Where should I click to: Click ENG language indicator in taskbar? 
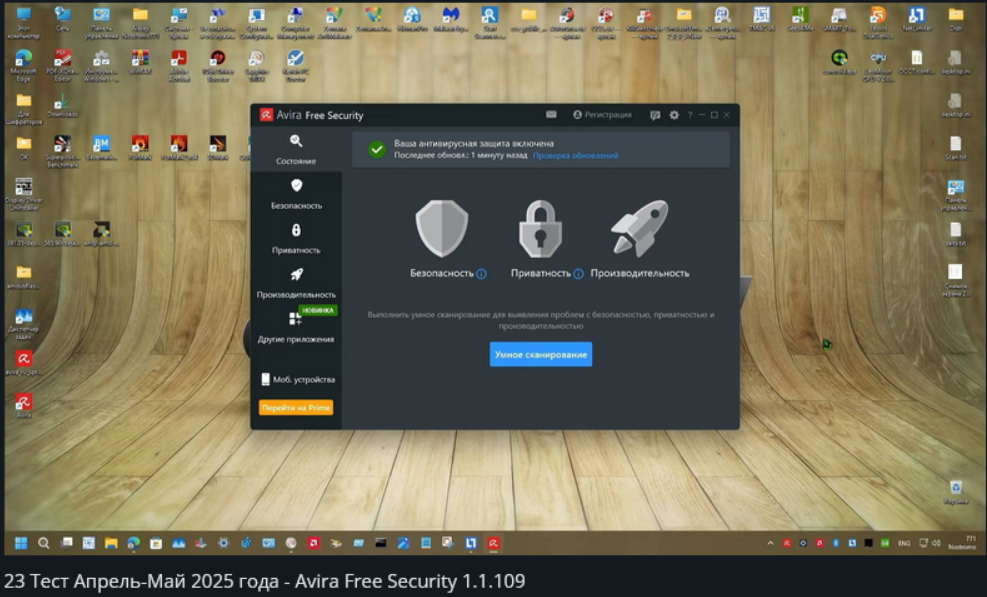coord(904,543)
